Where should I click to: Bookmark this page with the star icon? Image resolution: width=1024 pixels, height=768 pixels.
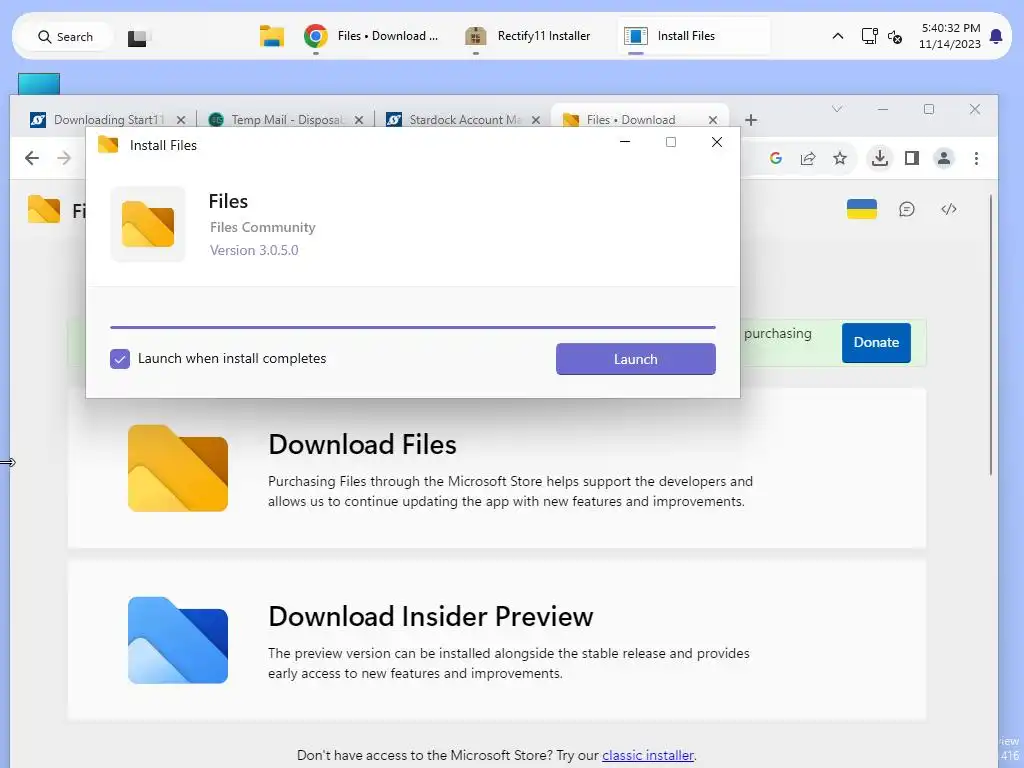click(840, 158)
